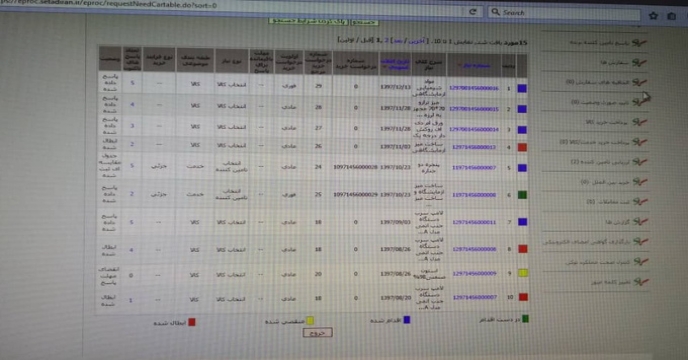Click the green status square in row 6
The image size is (688, 360).
[522, 194]
